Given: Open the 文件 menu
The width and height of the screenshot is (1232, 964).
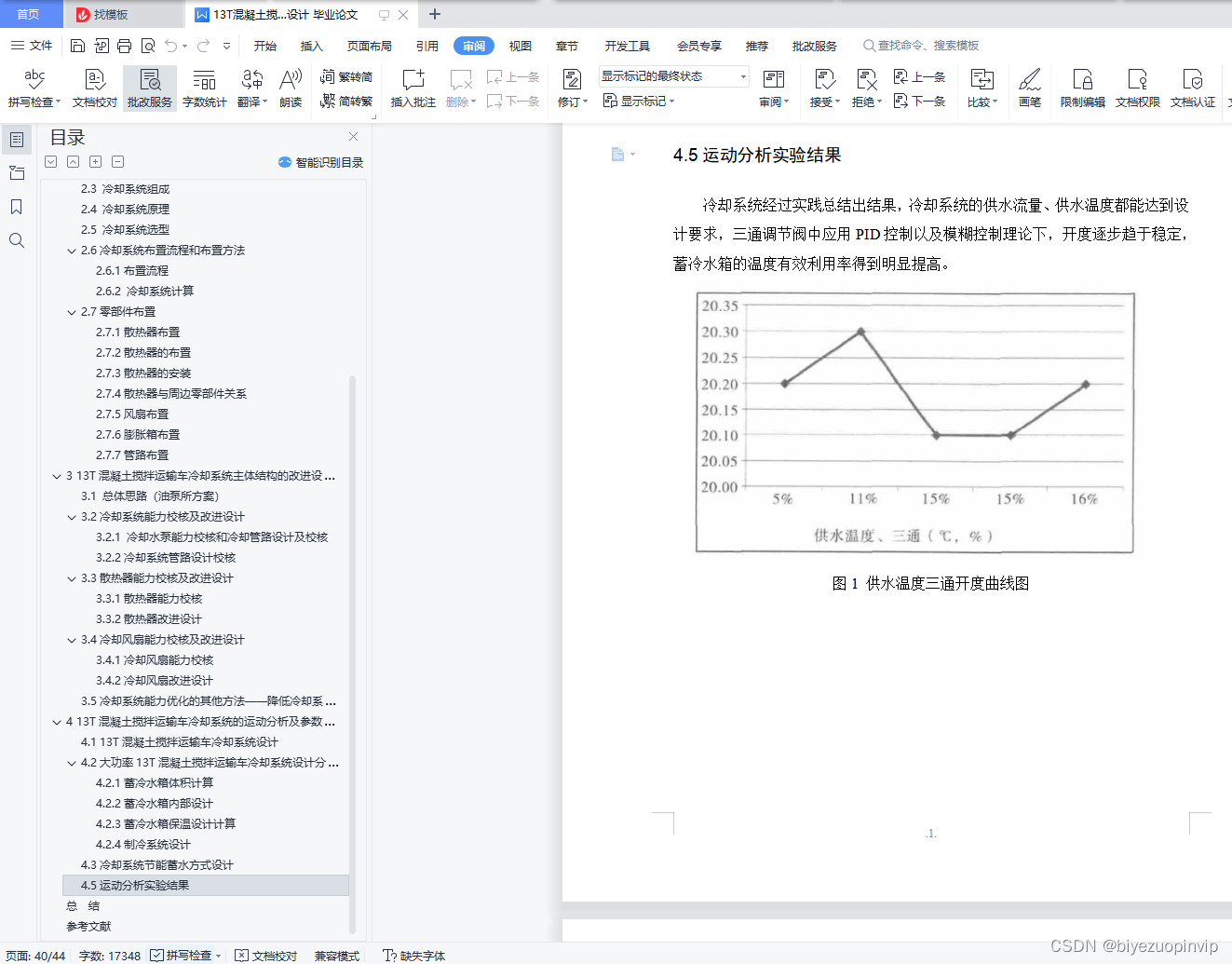Looking at the screenshot, I should pyautogui.click(x=32, y=46).
